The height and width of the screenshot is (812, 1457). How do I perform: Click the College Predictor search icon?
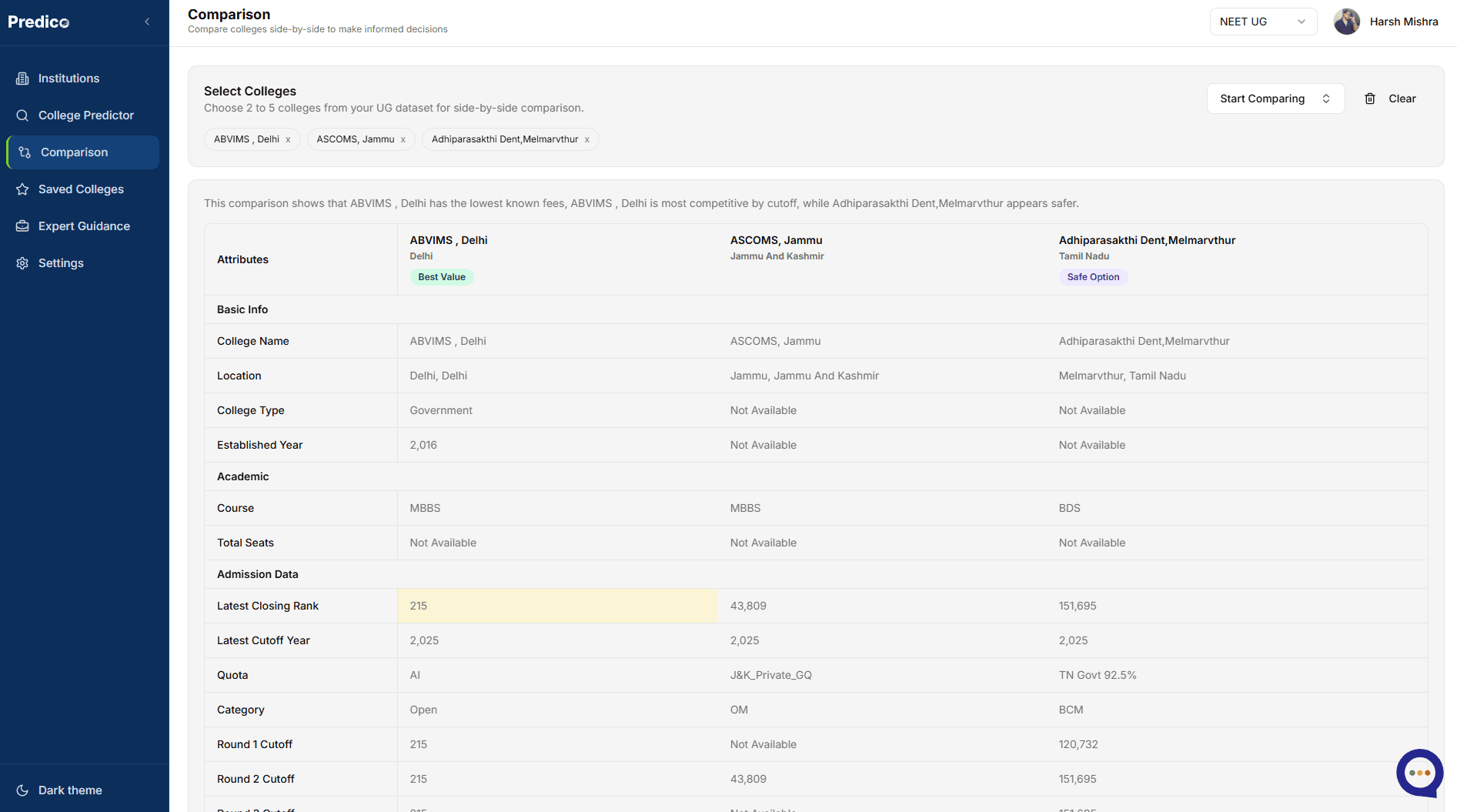click(22, 115)
